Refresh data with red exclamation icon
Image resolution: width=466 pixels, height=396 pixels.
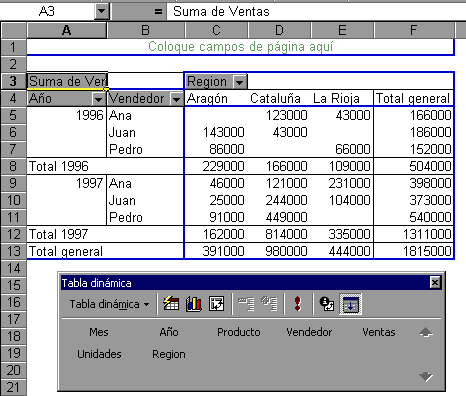point(298,304)
